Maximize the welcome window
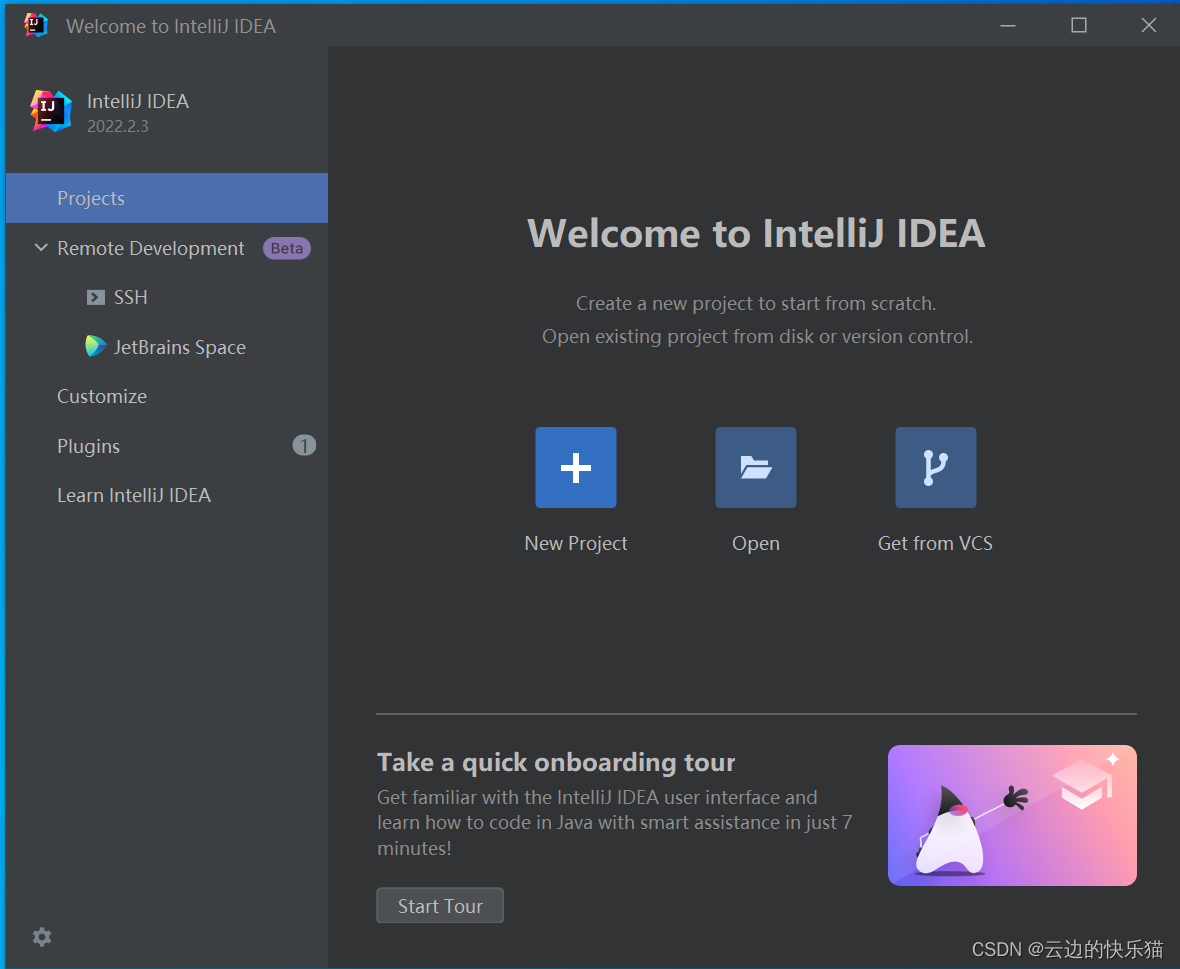The height and width of the screenshot is (969, 1180). point(1079,25)
